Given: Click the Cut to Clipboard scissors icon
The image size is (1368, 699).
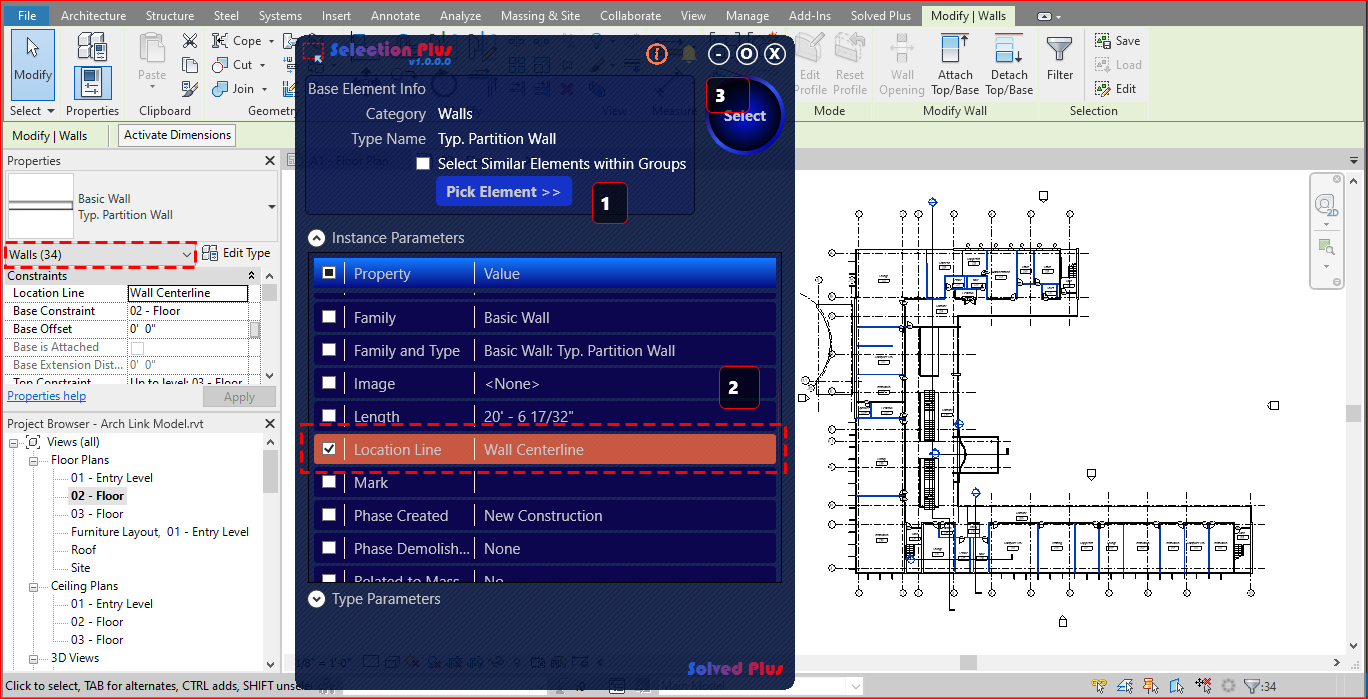Looking at the screenshot, I should coord(190,41).
